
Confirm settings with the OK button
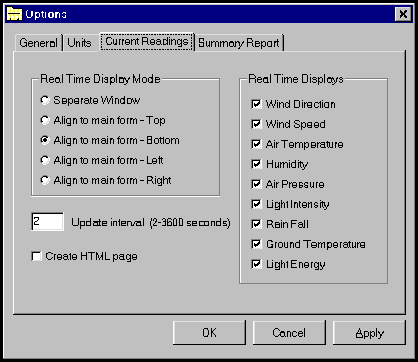pos(209,333)
